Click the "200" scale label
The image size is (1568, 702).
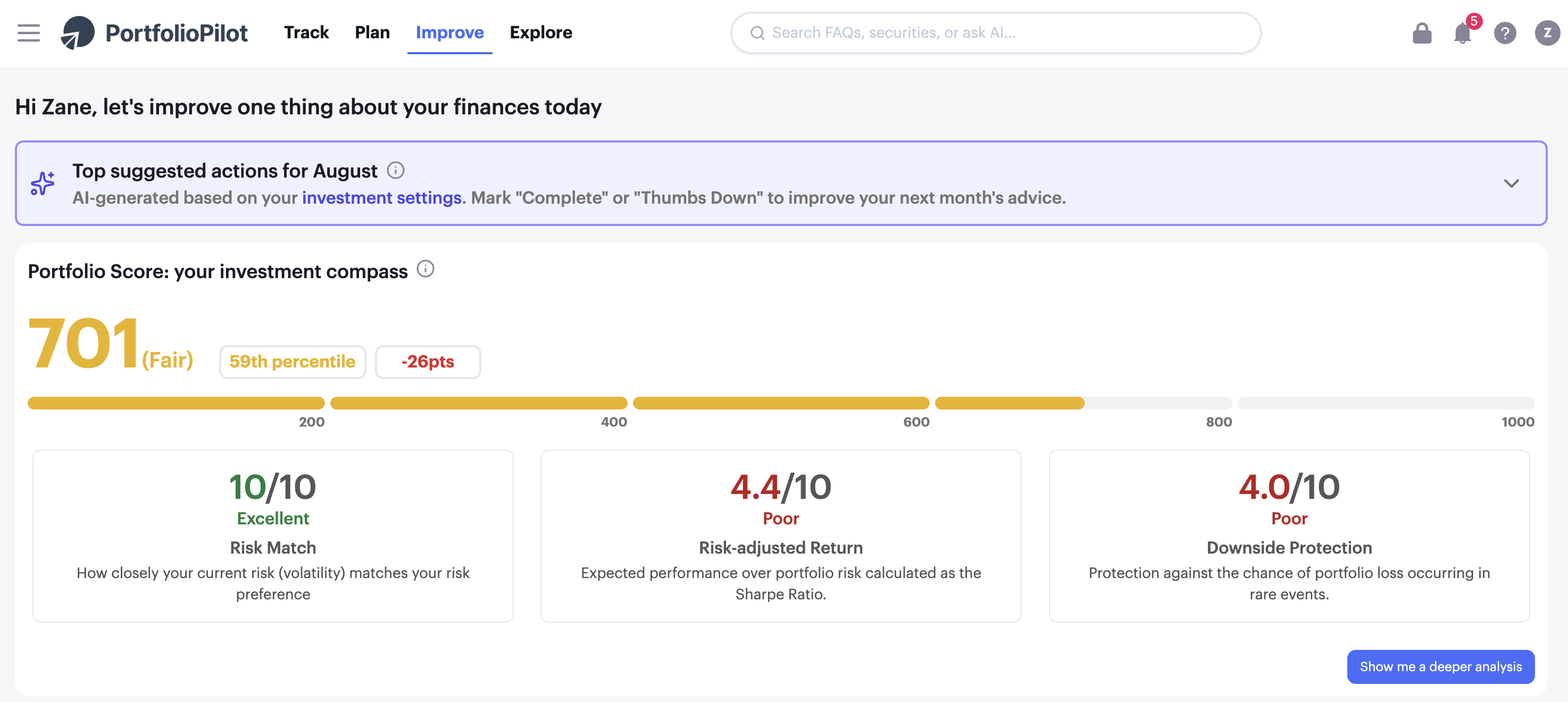[x=311, y=422]
